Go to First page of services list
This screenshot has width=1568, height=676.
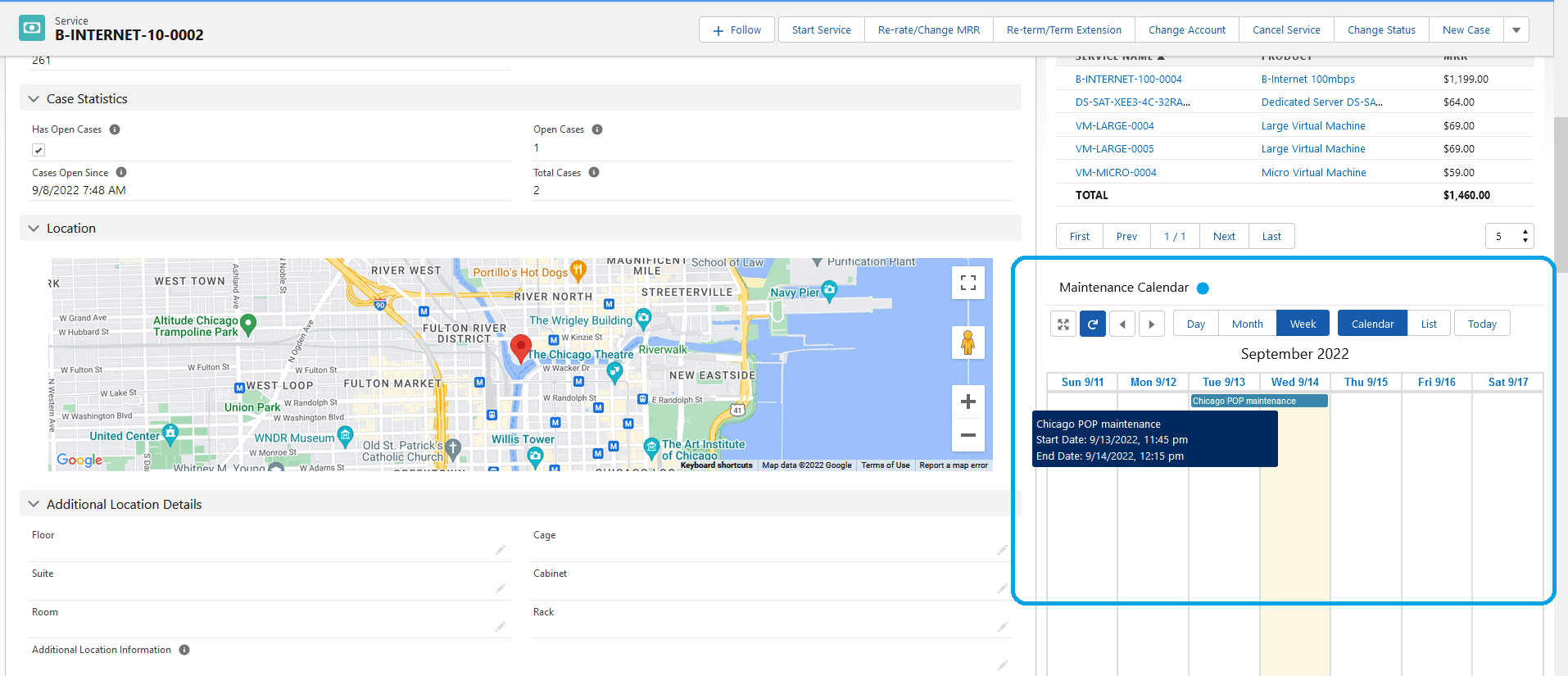coord(1080,236)
